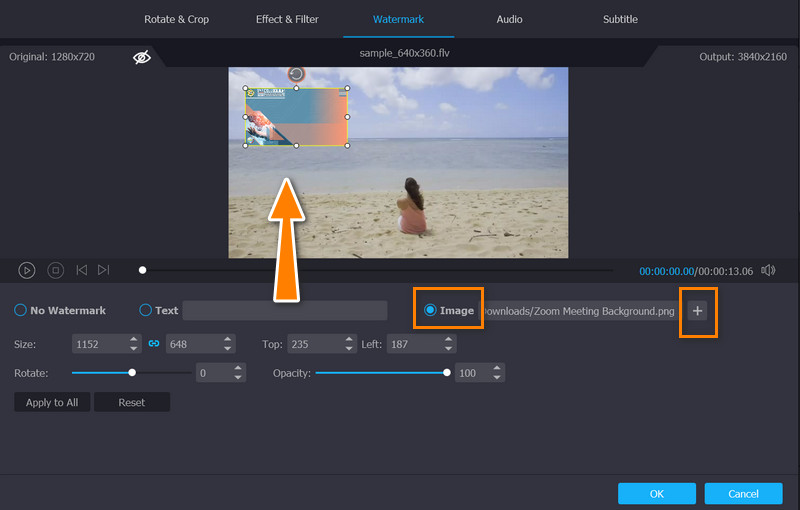
Task: Toggle the preview eye icon near Original
Action: tap(142, 57)
